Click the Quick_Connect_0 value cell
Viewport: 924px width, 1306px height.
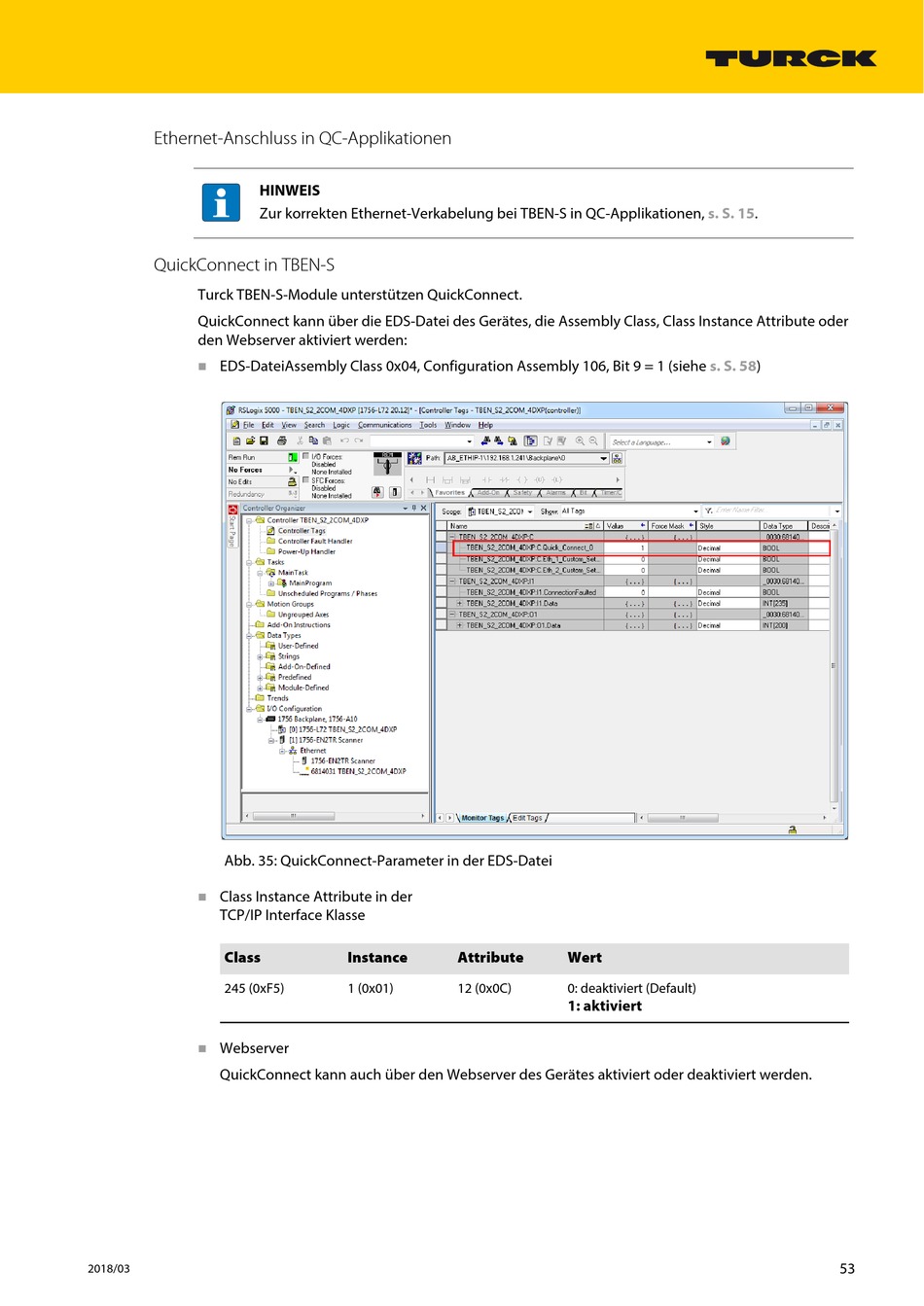626,548
